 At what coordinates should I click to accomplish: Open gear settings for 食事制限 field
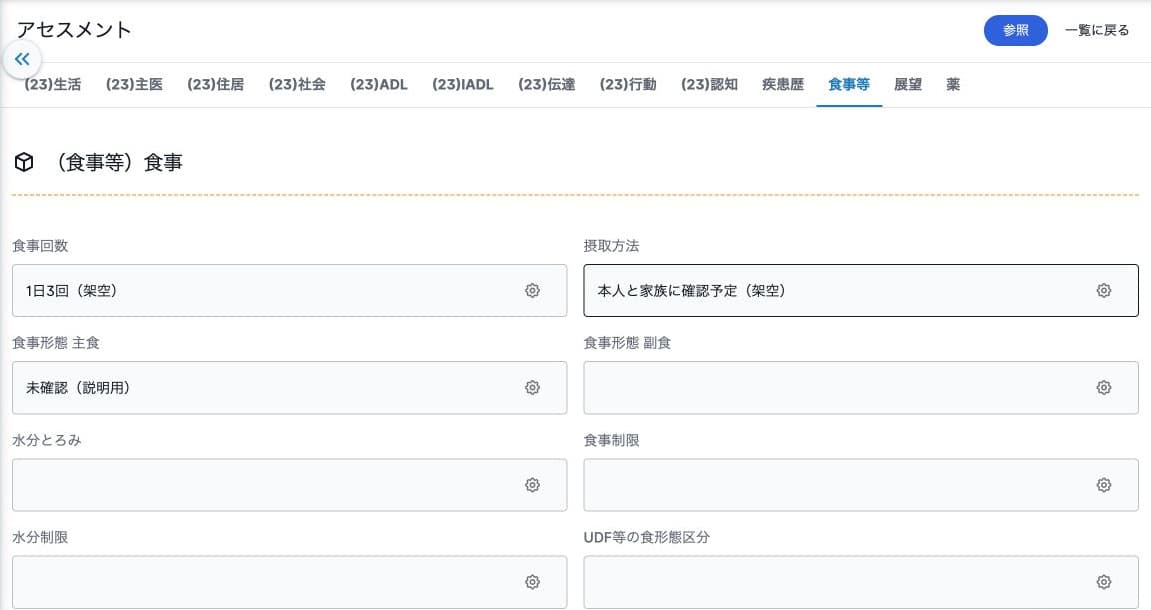click(1103, 485)
